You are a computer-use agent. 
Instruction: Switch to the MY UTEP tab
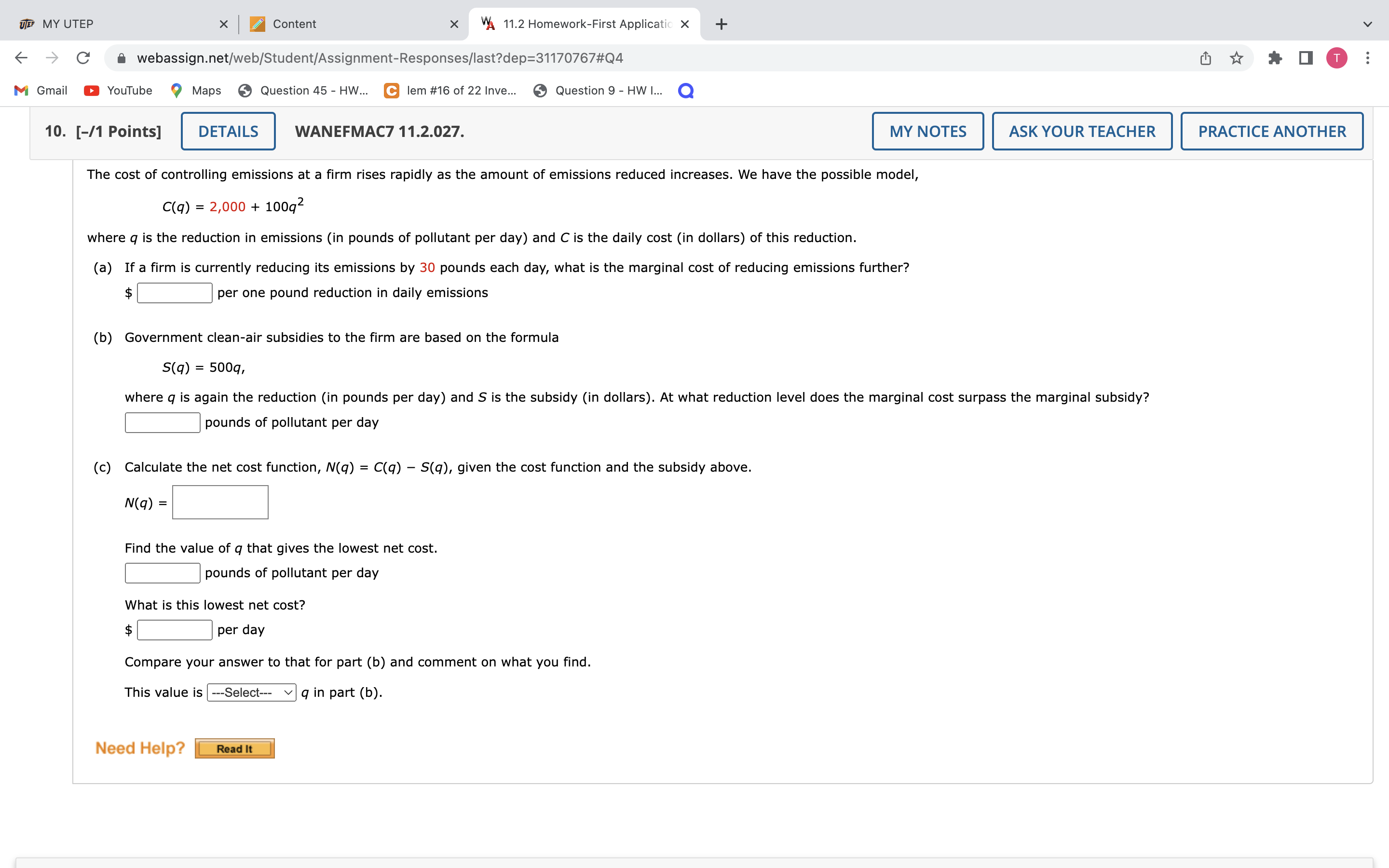(115, 24)
